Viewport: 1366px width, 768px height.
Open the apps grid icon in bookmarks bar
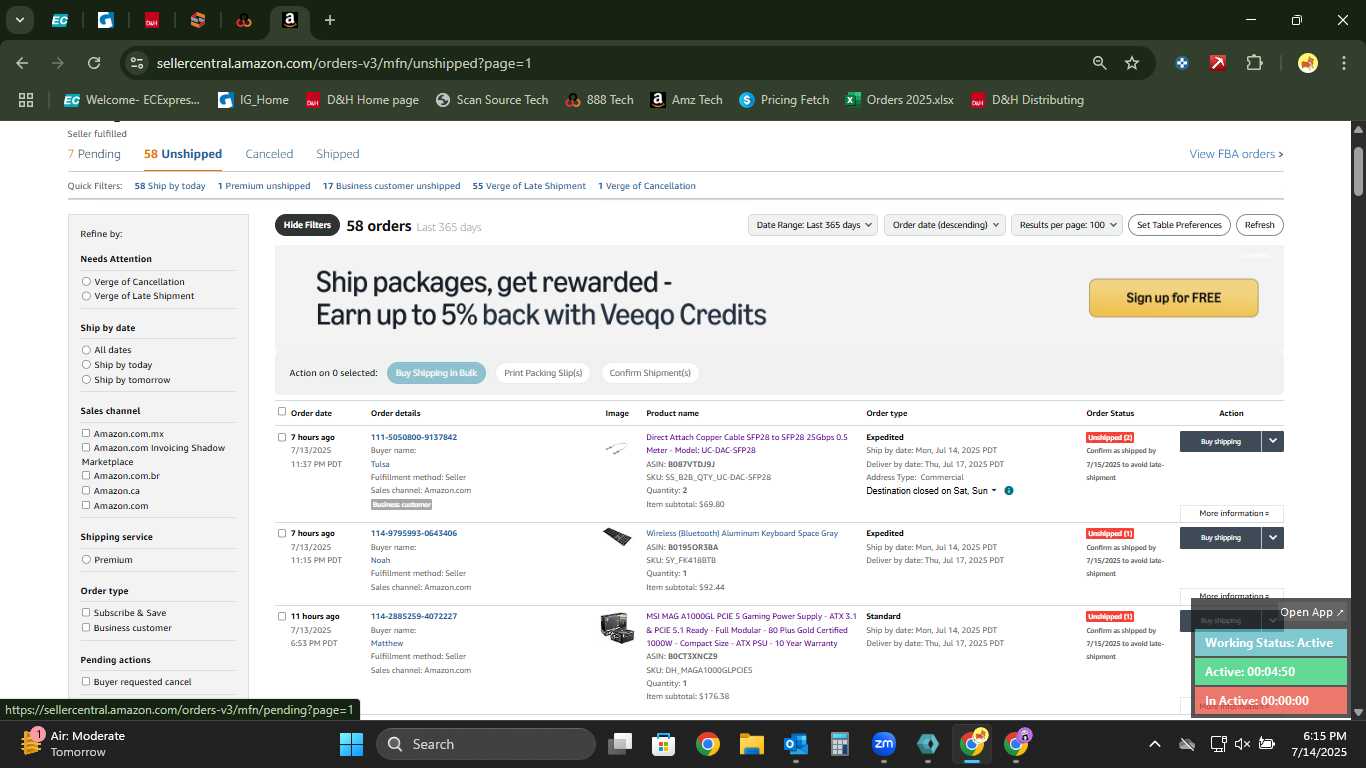point(26,100)
